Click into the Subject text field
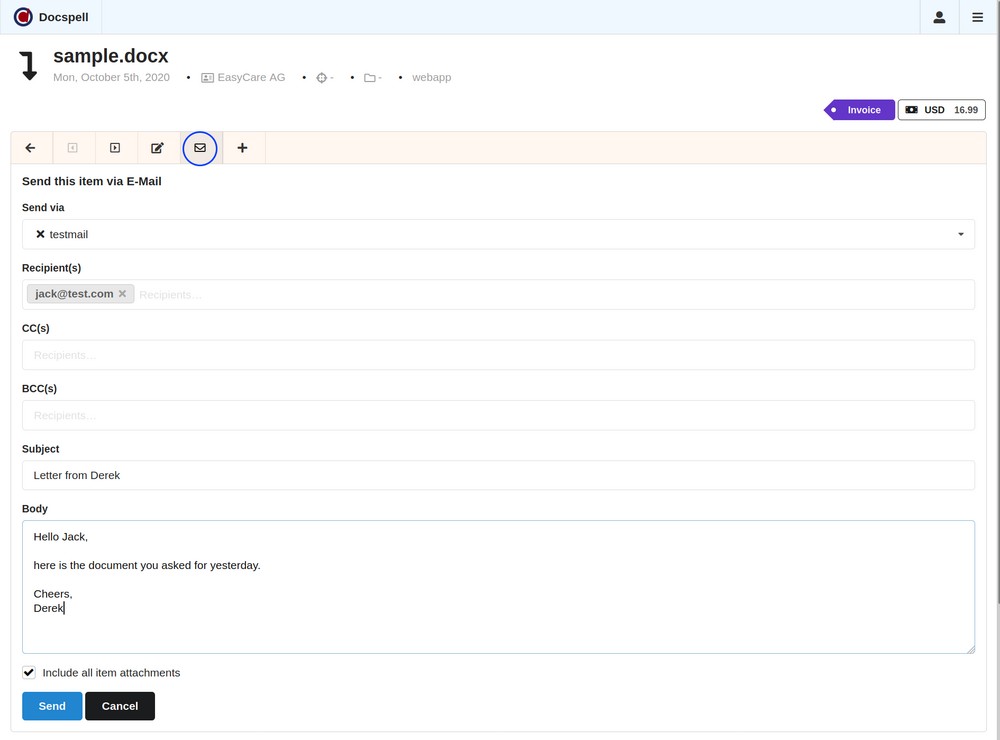 point(498,475)
